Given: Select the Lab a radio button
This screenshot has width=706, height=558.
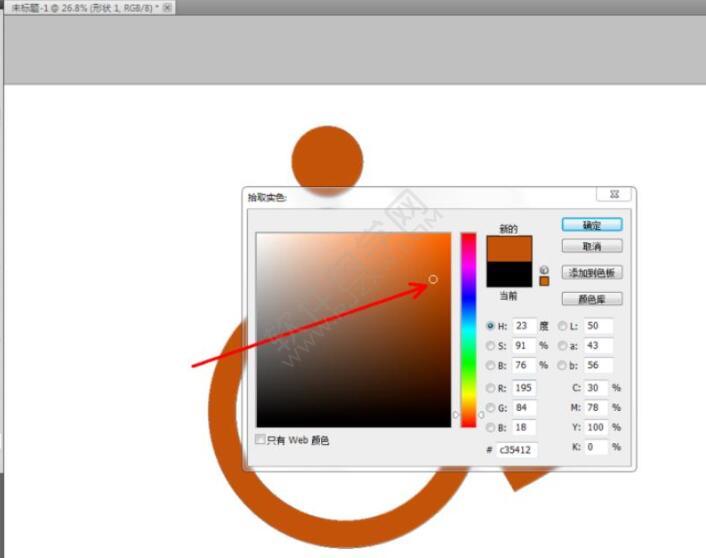Looking at the screenshot, I should tap(562, 345).
